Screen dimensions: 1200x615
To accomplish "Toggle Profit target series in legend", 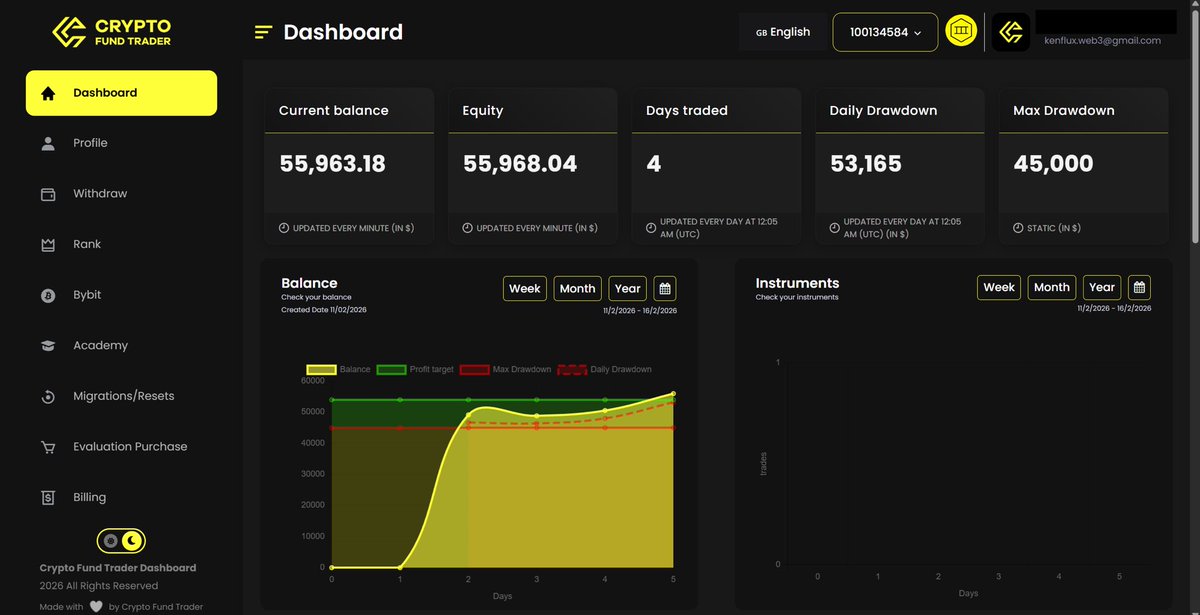I will 414,370.
